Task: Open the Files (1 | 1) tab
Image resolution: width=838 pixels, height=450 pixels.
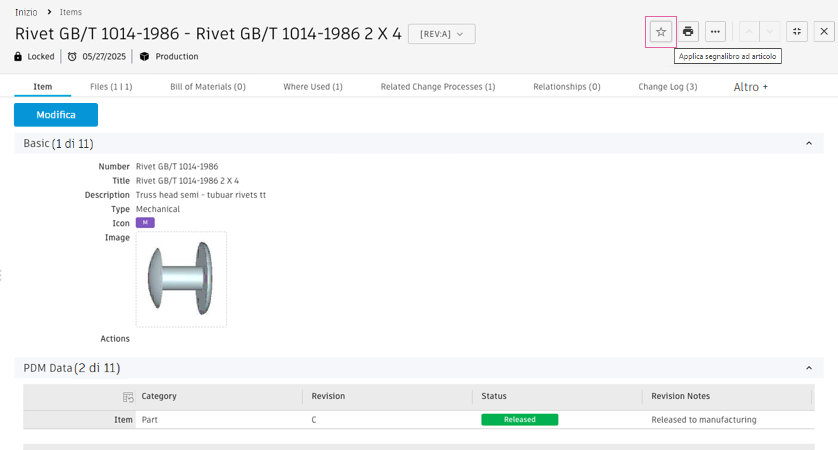Action: pos(111,87)
